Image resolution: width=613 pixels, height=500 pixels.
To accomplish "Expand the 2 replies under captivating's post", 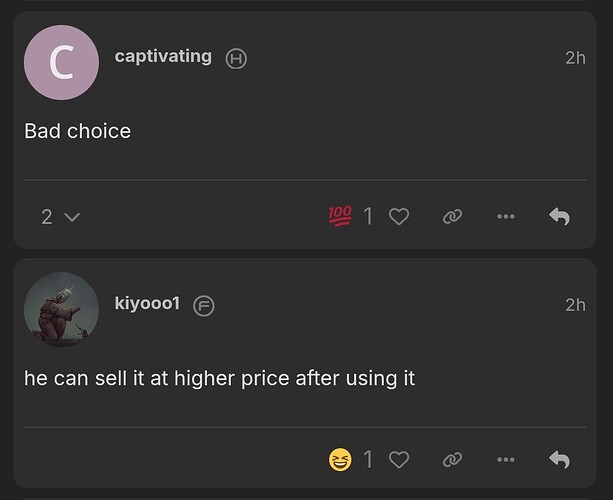I will 60,216.
